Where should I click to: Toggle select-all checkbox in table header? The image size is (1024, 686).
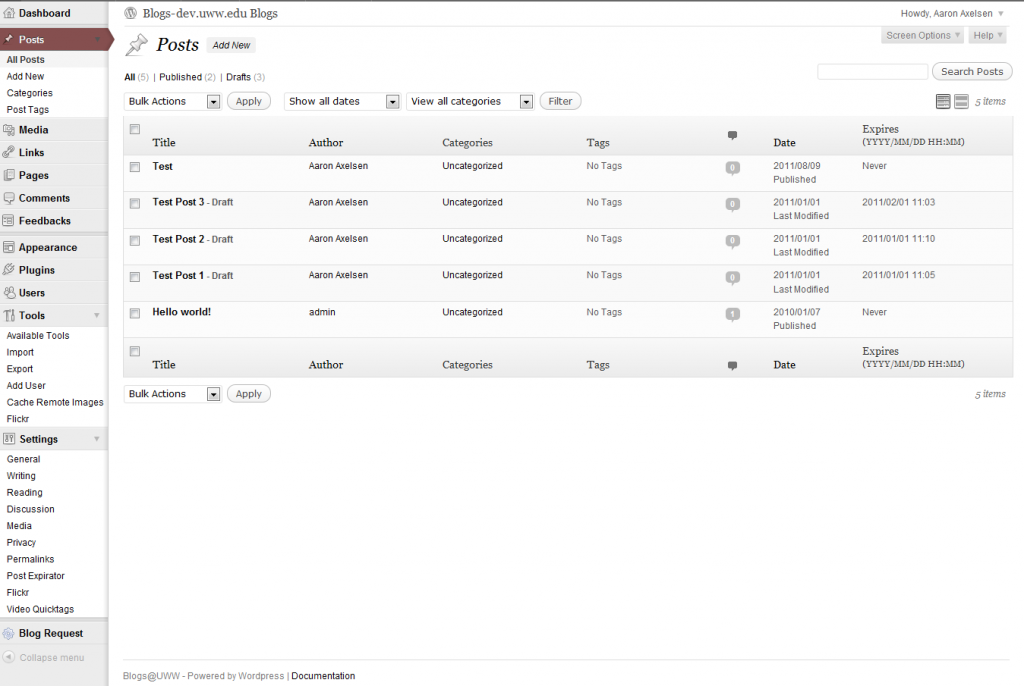tap(135, 129)
